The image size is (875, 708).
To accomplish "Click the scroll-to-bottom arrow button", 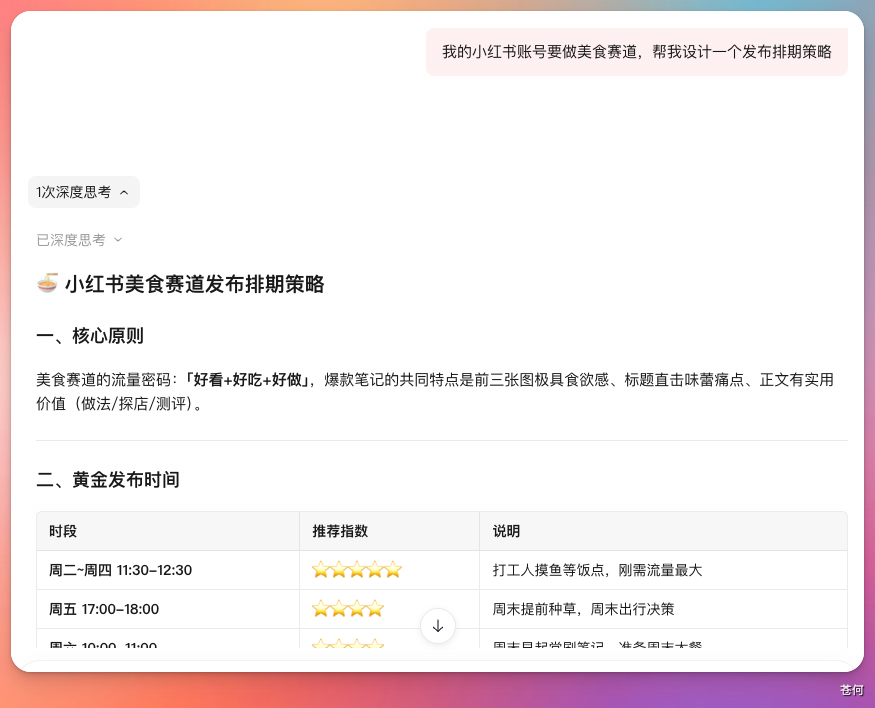I will (438, 625).
